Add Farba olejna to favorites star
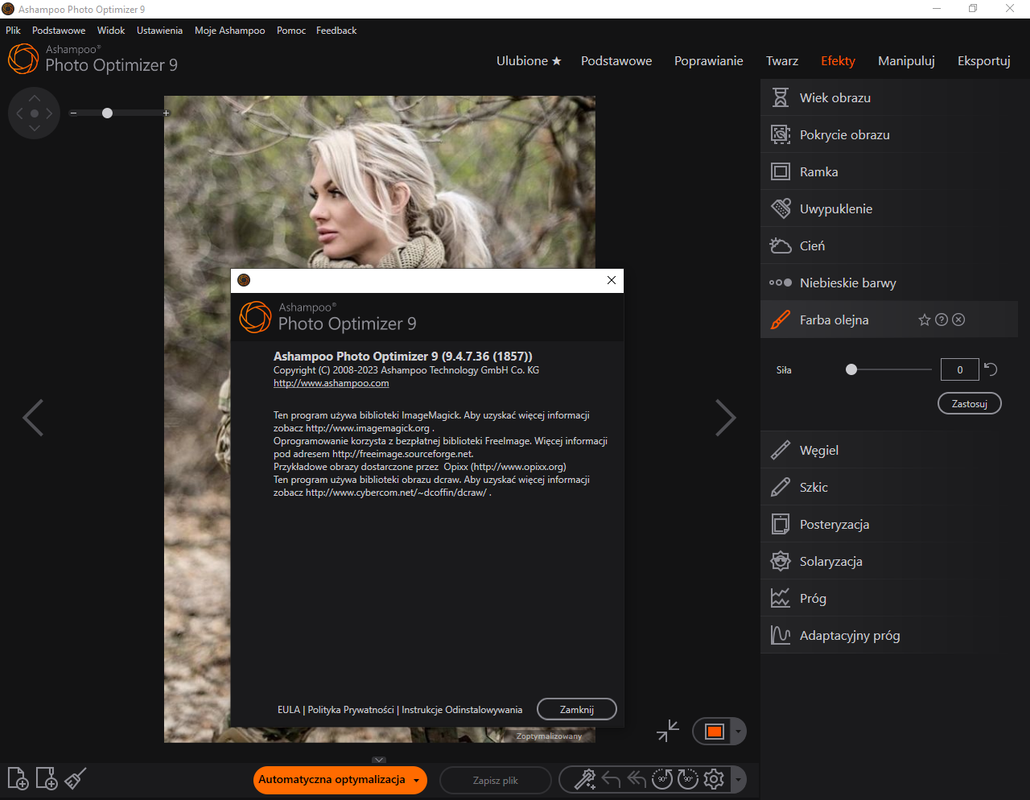 pos(924,320)
